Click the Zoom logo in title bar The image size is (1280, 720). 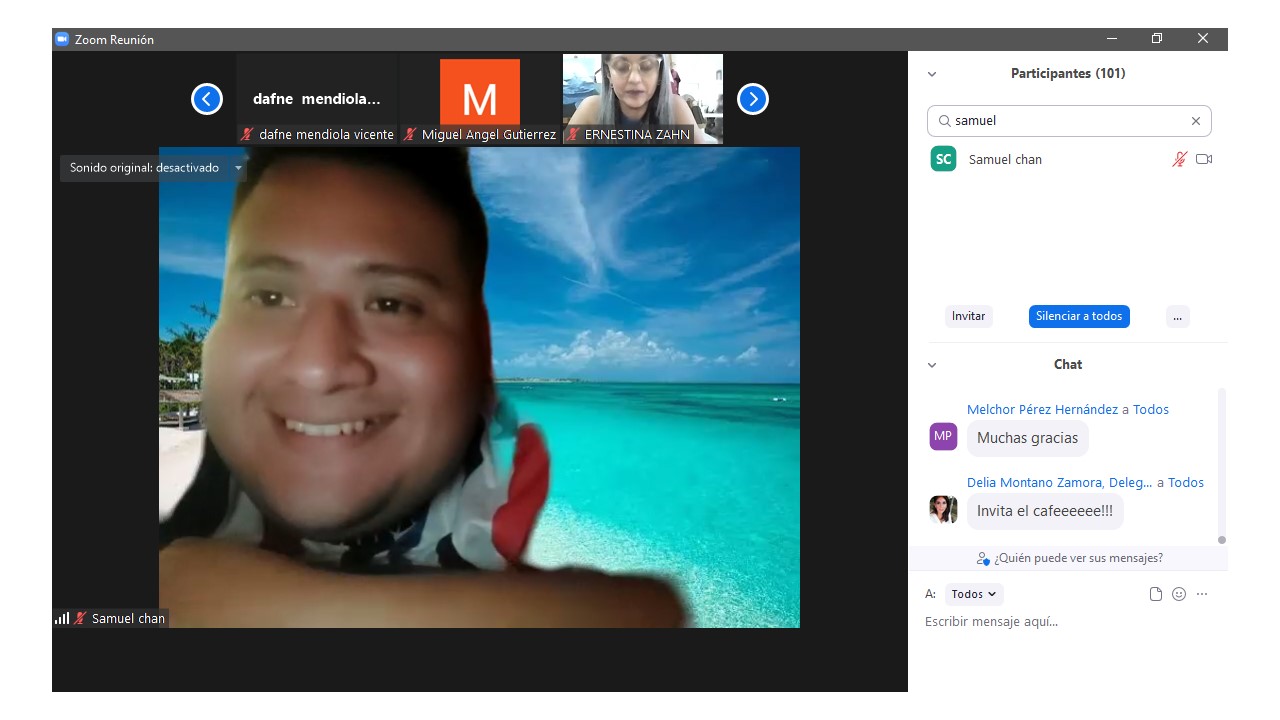pos(62,39)
